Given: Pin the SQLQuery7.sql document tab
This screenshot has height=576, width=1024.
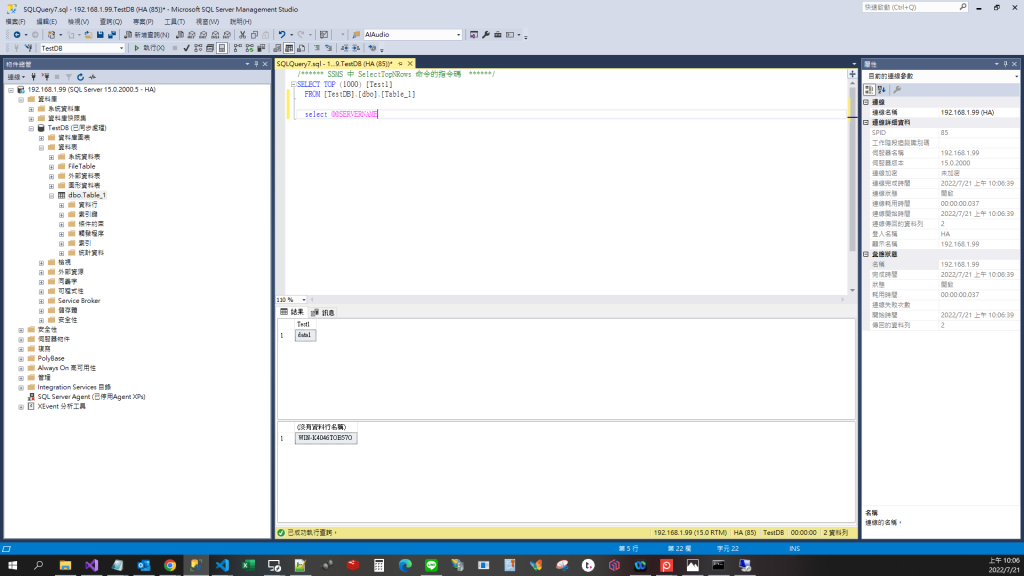Looking at the screenshot, I should [400, 63].
